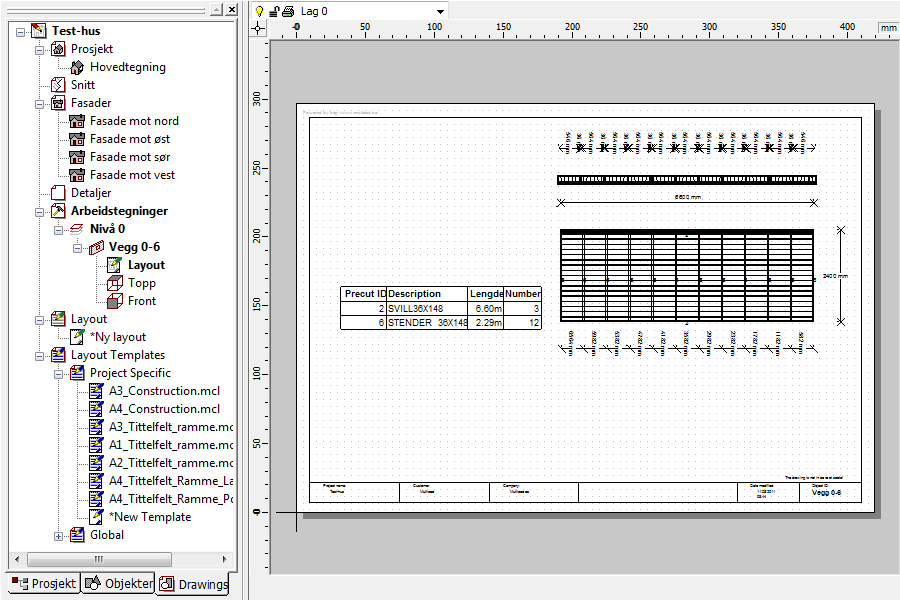The width and height of the screenshot is (900, 600).
Task: Click the *Ny layout icon
Action: click(77, 337)
